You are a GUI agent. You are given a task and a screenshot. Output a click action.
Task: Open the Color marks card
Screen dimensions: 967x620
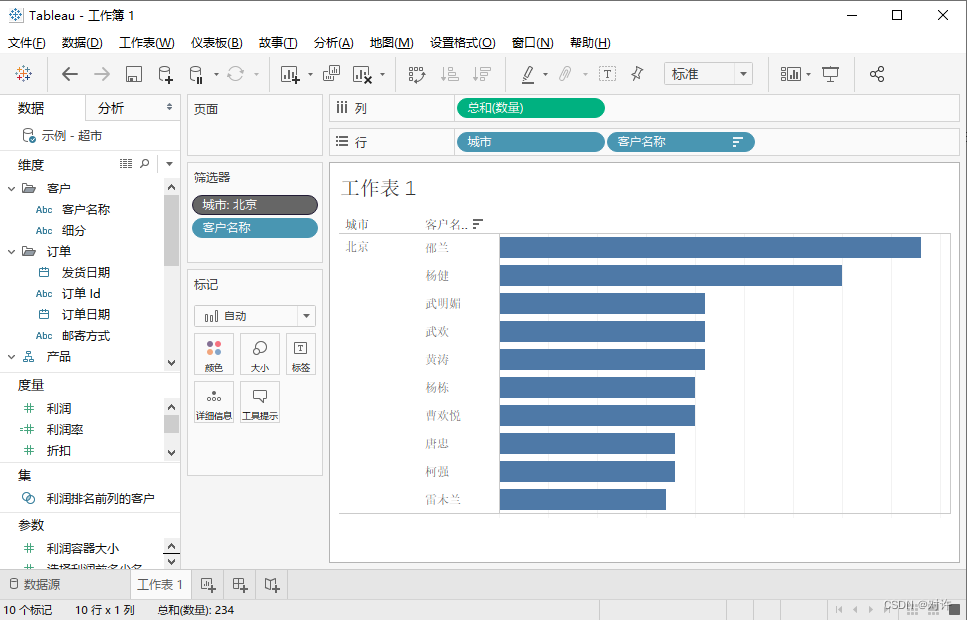pyautogui.click(x=214, y=354)
